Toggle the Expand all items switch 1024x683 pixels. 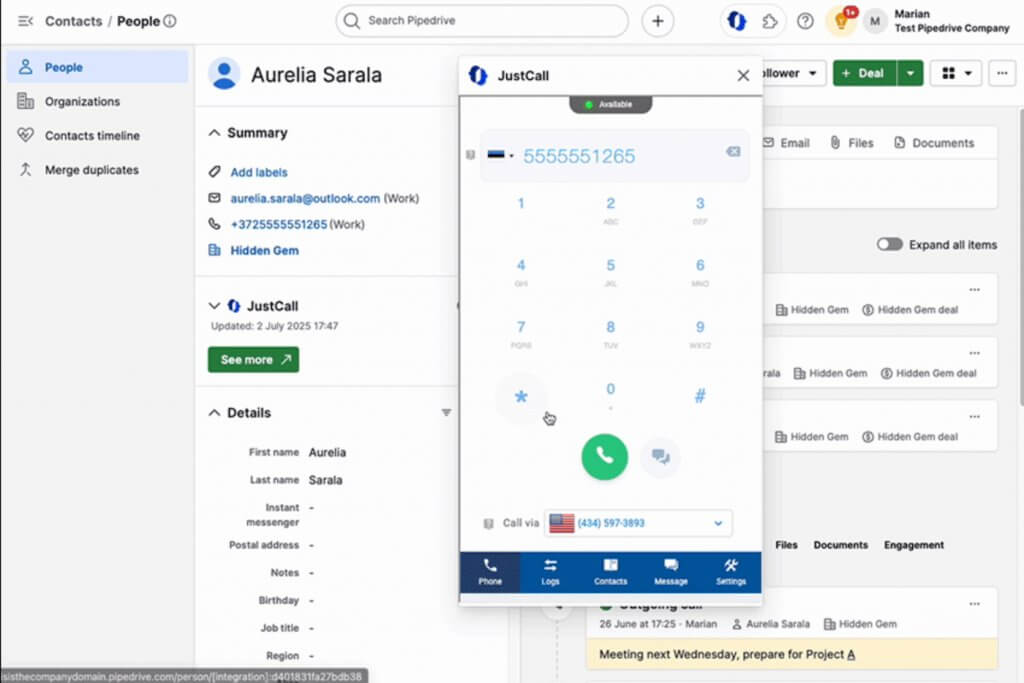pos(889,244)
